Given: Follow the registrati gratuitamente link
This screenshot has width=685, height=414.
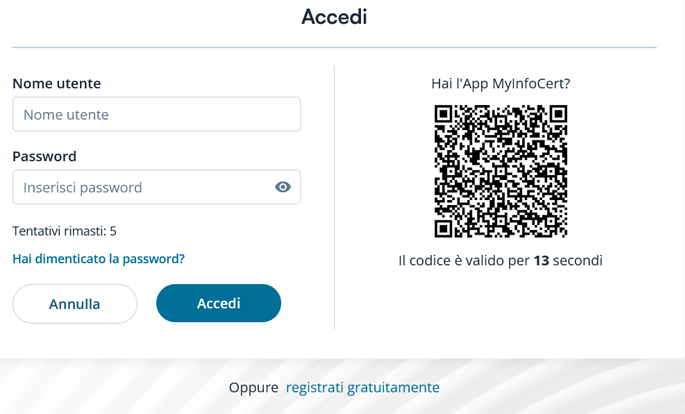Looking at the screenshot, I should (363, 387).
